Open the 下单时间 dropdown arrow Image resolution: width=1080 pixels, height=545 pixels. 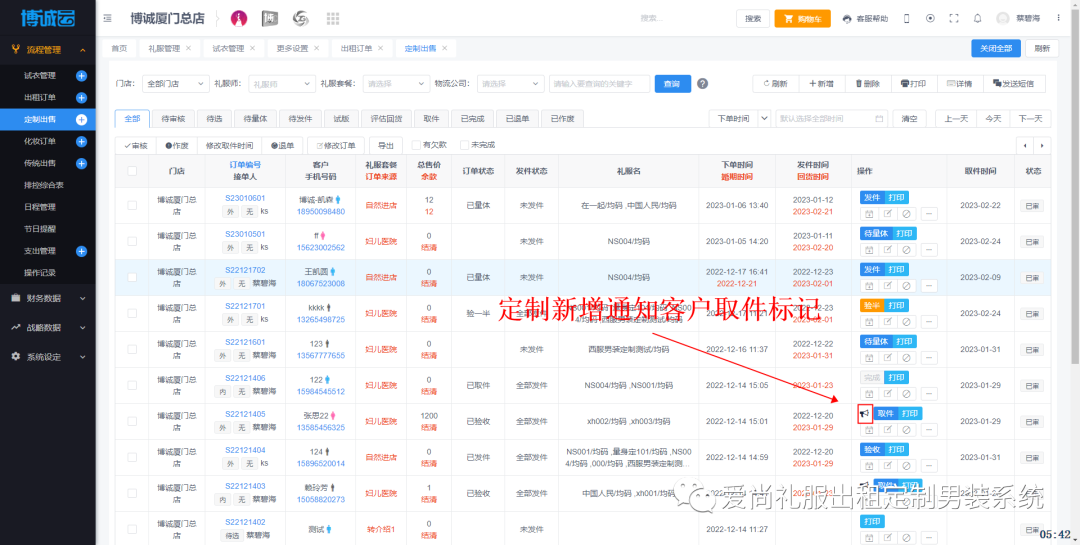coord(764,119)
